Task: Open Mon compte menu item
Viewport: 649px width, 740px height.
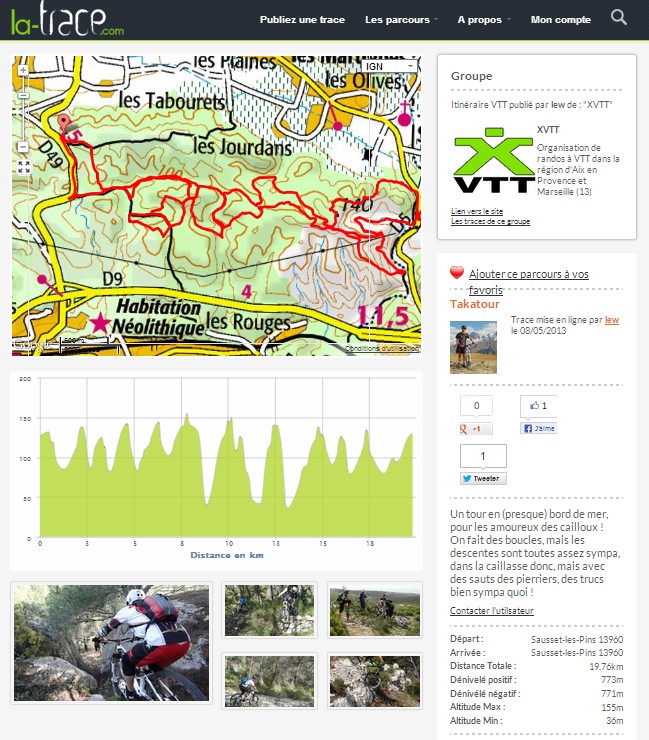Action: click(x=561, y=20)
